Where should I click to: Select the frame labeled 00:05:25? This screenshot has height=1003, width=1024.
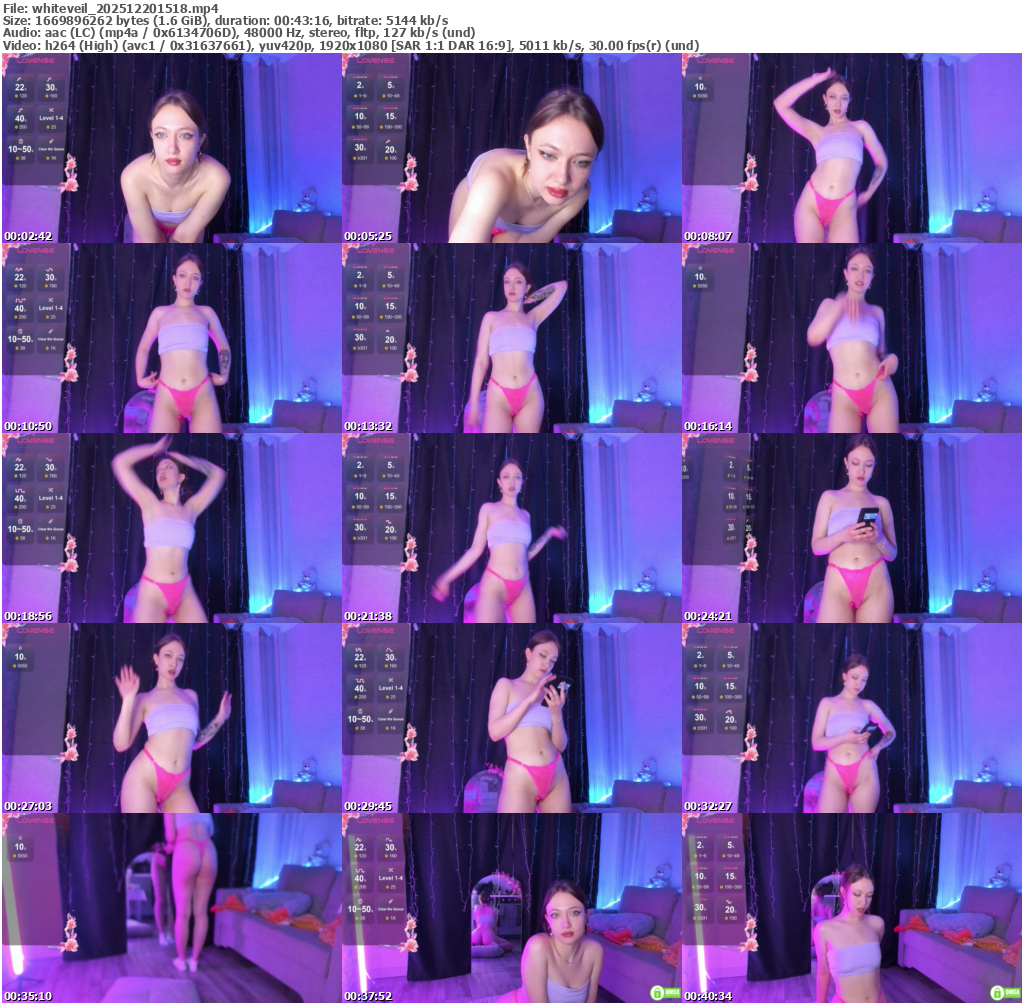click(511, 148)
